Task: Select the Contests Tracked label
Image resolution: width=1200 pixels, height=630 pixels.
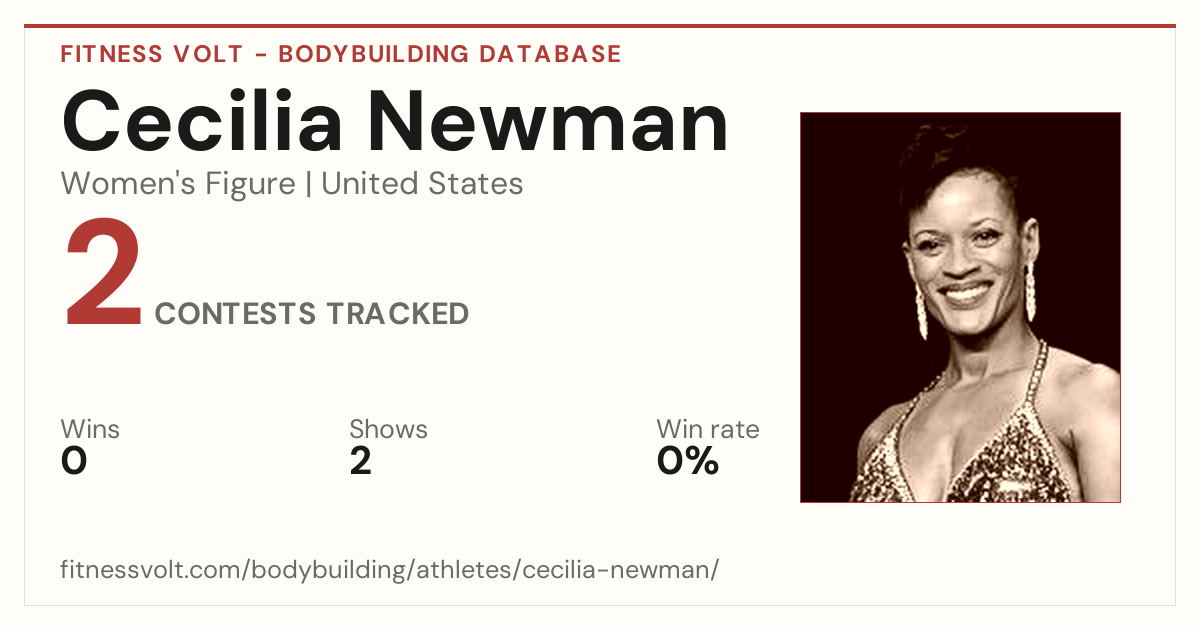Action: pos(312,313)
